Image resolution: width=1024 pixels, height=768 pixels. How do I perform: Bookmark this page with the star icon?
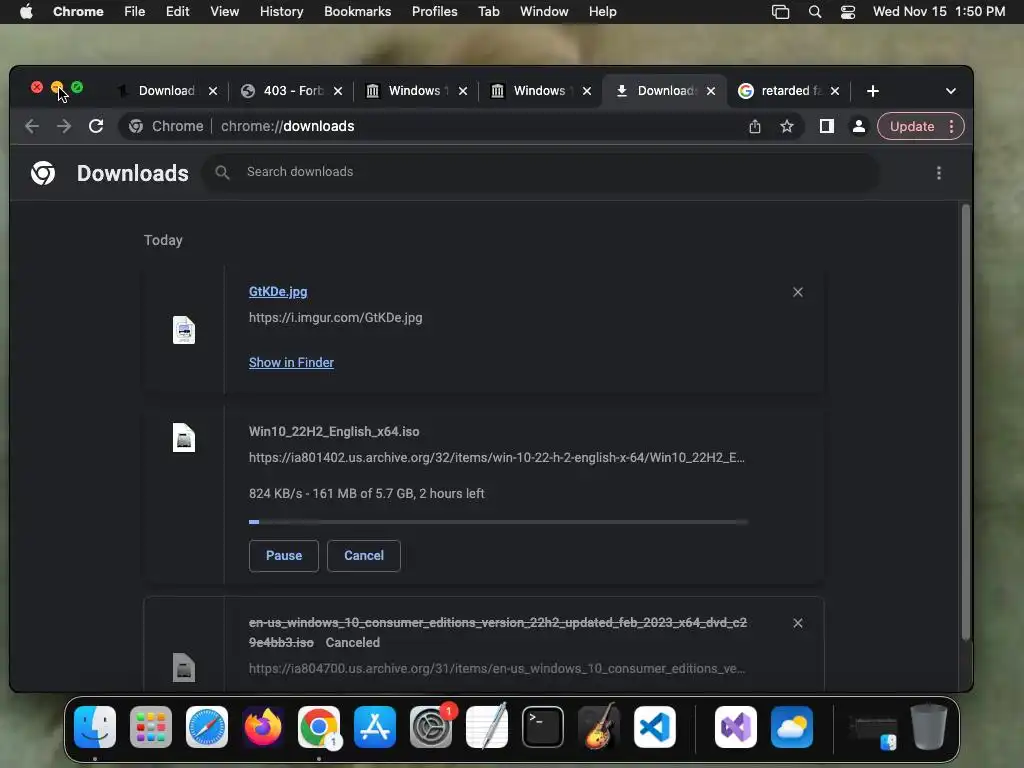[x=787, y=126]
